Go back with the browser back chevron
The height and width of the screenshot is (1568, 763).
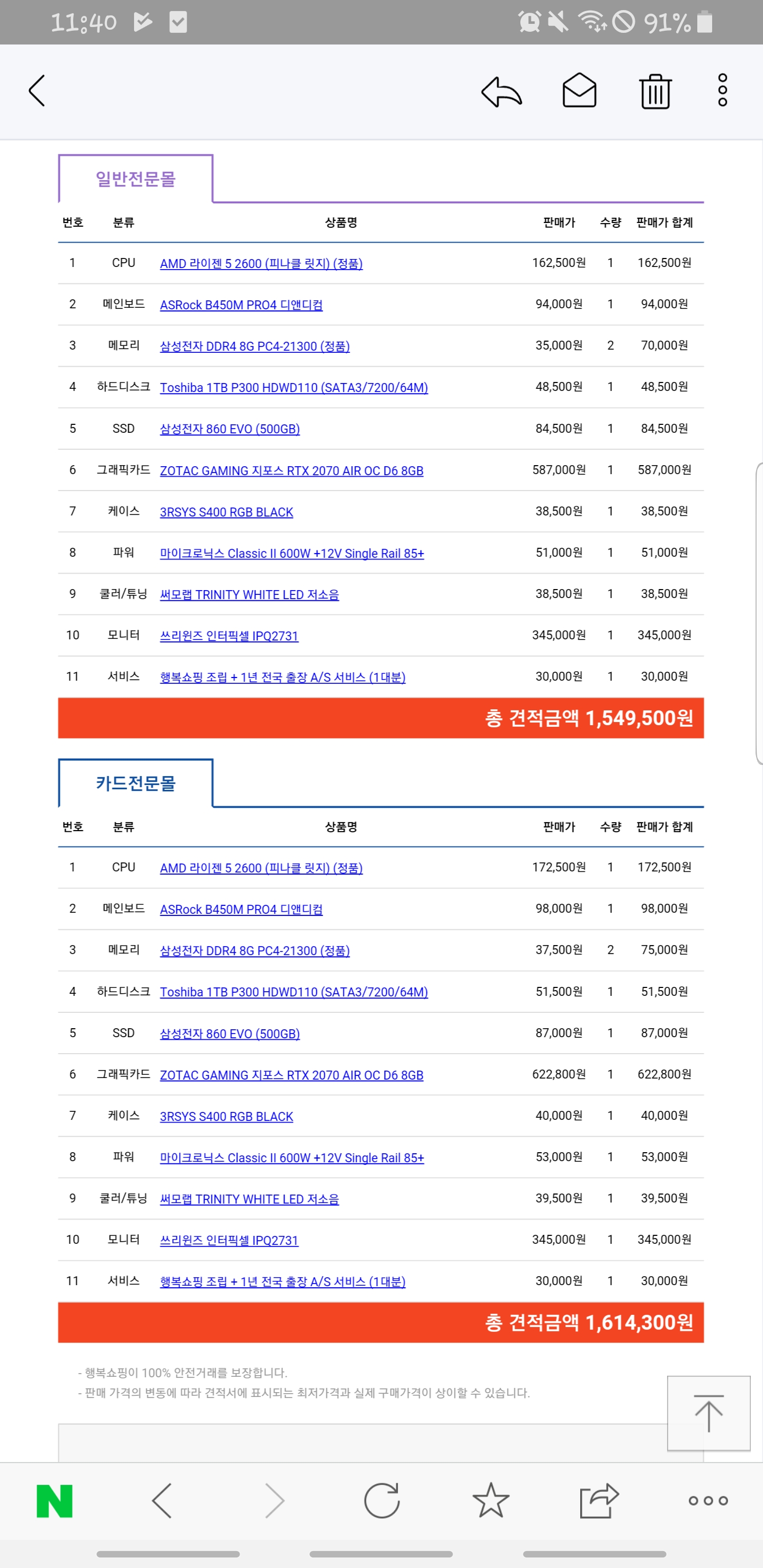tap(162, 1500)
